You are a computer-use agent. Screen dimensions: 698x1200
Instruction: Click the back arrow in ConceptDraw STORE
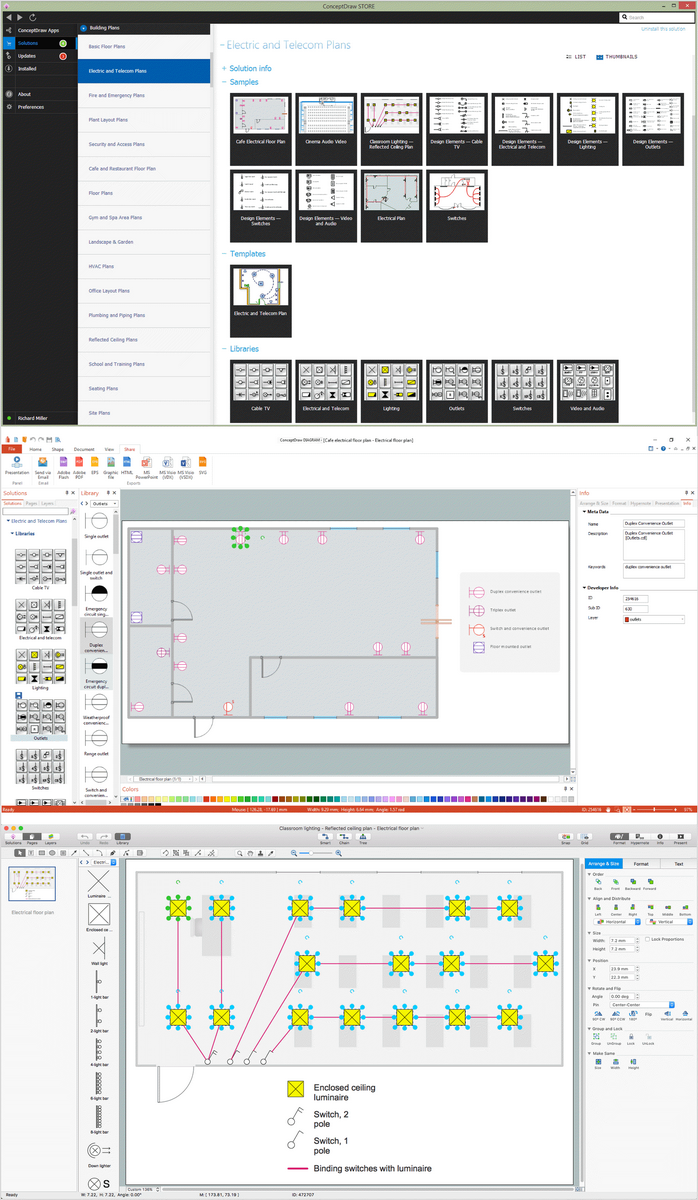pos(9,18)
